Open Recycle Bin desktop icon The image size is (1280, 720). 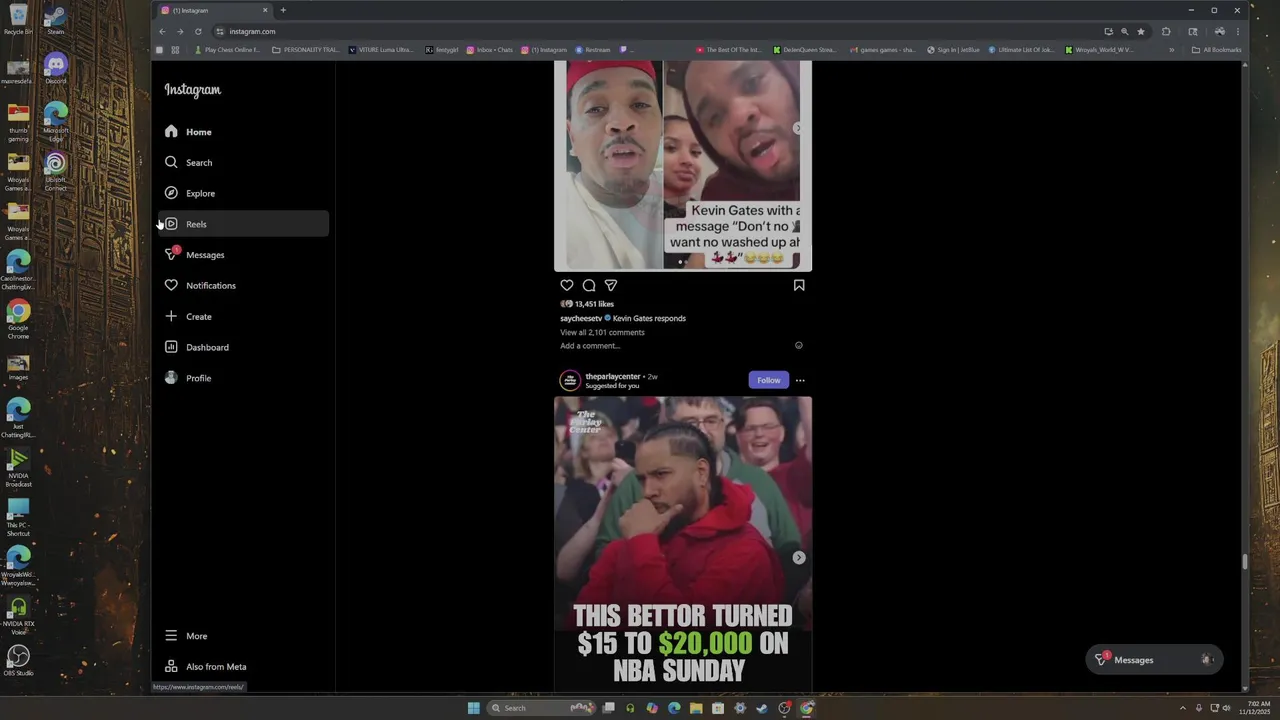click(x=18, y=19)
